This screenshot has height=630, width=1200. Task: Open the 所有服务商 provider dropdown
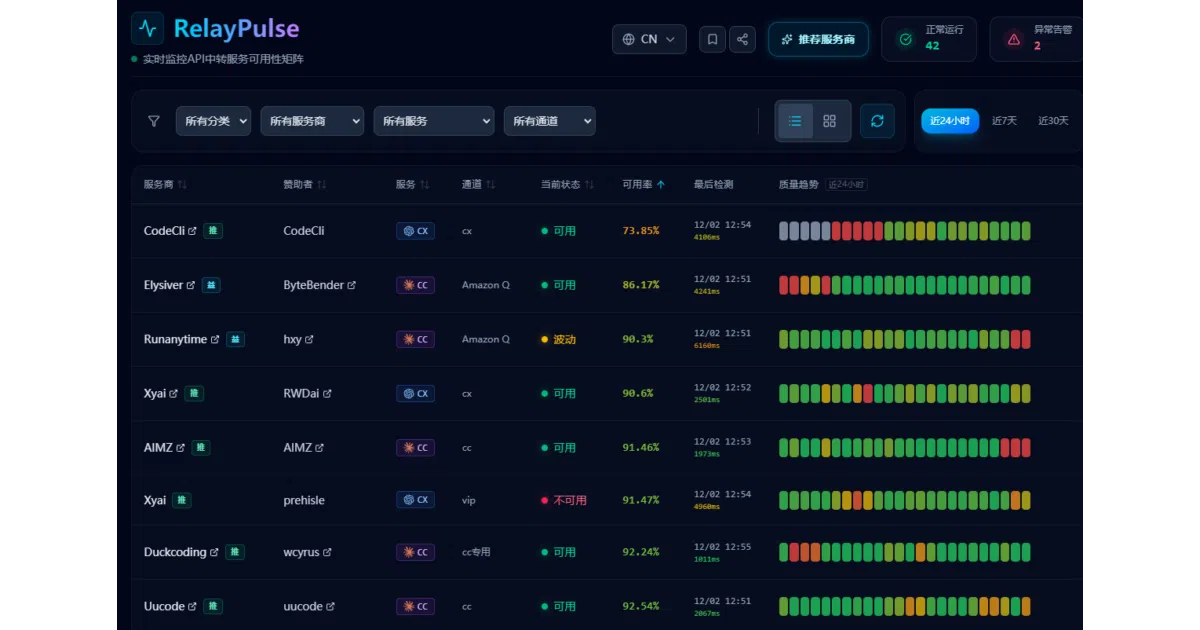pyautogui.click(x=312, y=121)
